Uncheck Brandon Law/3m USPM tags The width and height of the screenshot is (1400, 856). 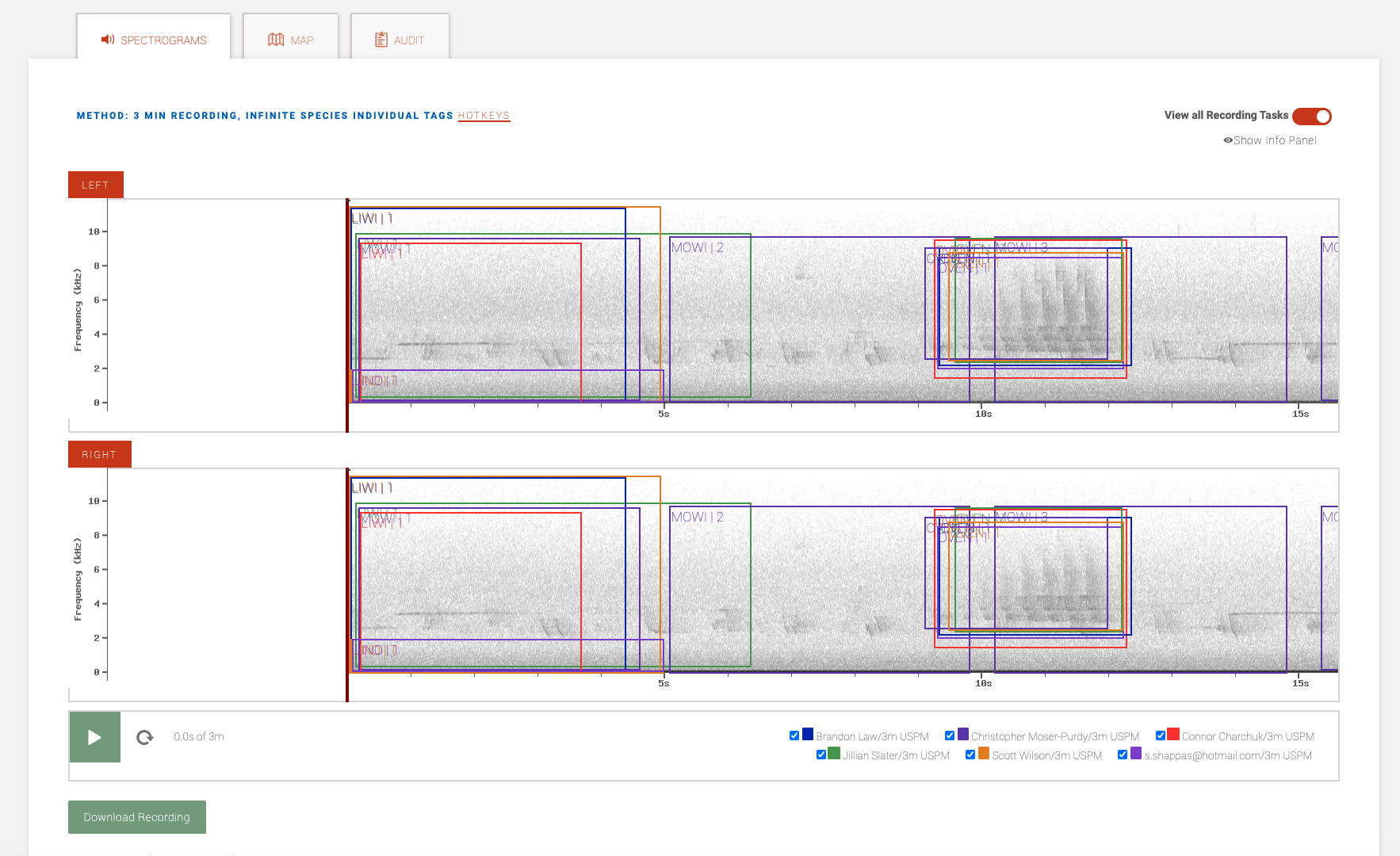click(x=794, y=736)
